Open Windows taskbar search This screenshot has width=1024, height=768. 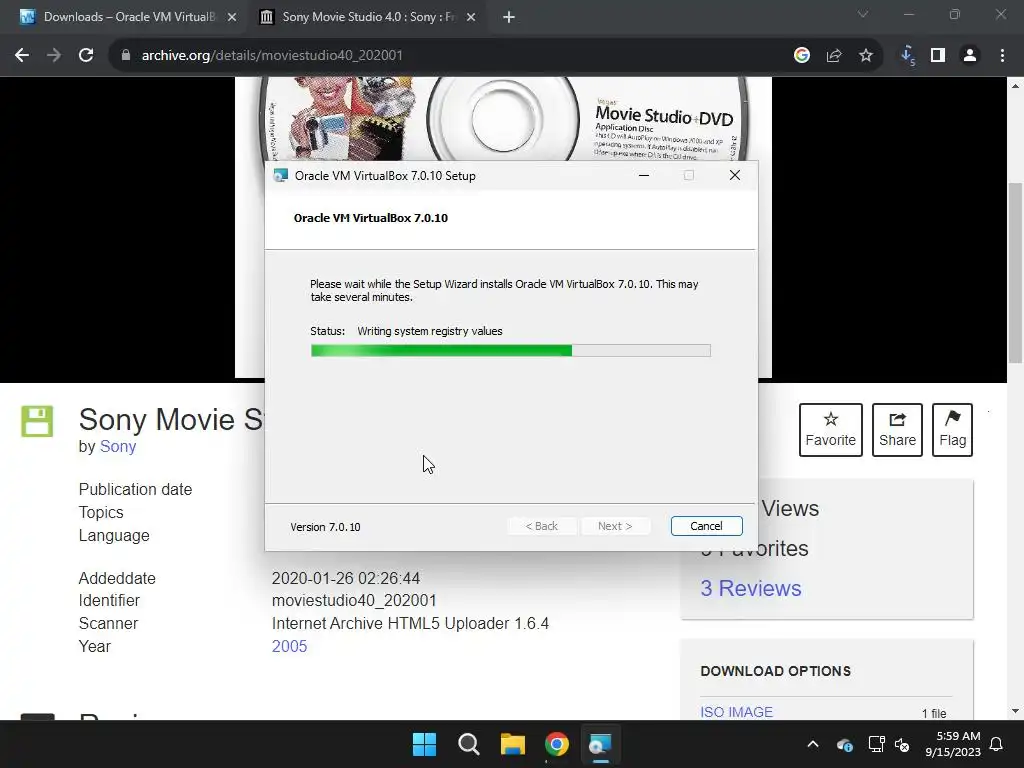pyautogui.click(x=469, y=744)
